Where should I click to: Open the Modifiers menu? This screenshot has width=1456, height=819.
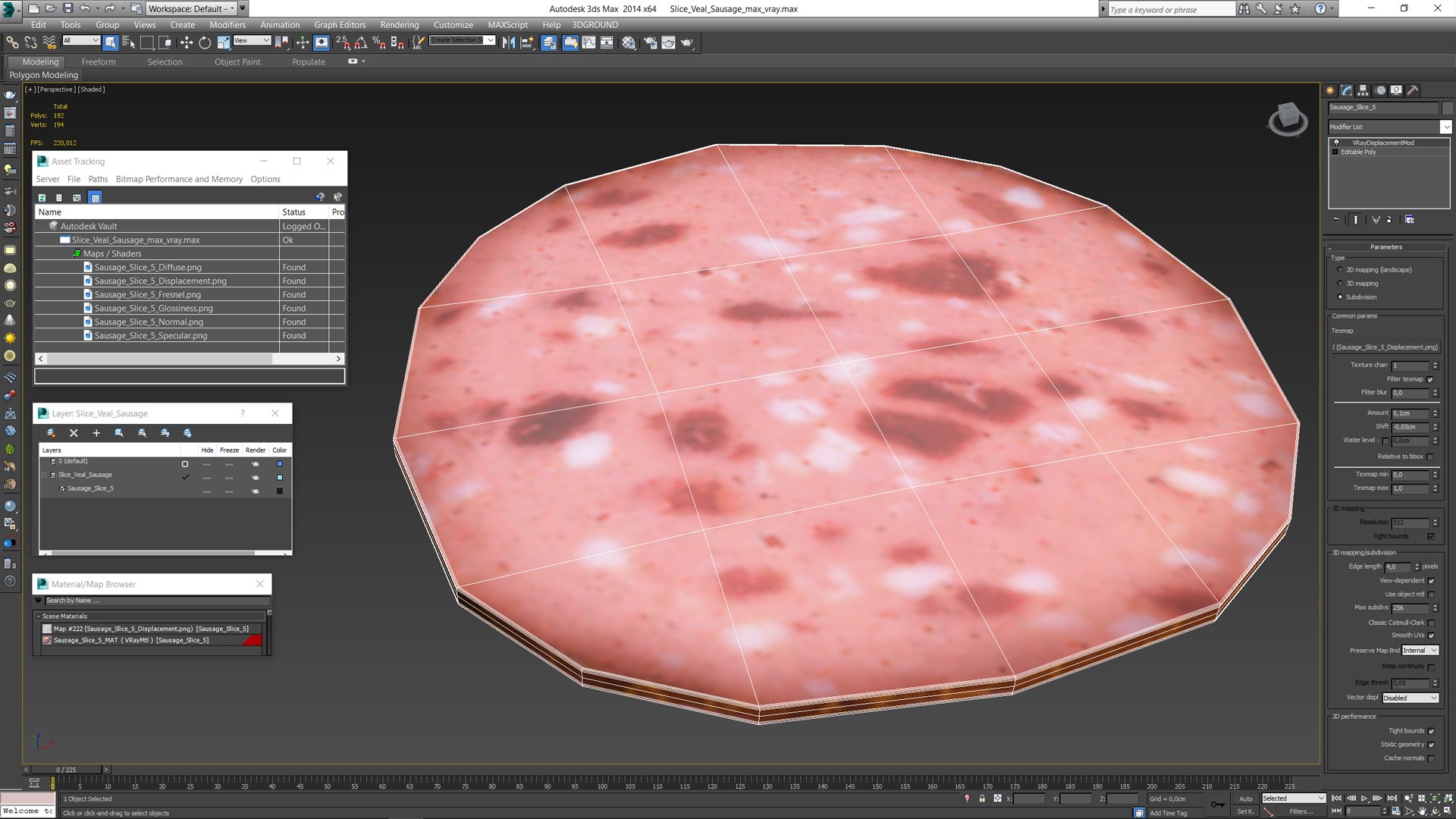(227, 25)
